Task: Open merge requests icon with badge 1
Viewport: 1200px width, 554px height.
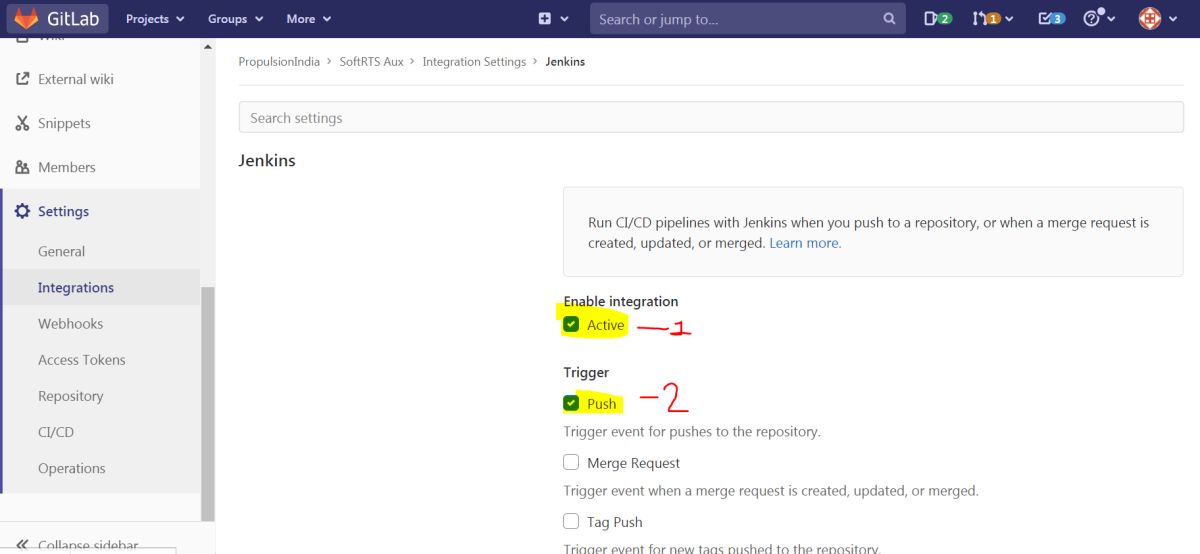Action: [986, 19]
